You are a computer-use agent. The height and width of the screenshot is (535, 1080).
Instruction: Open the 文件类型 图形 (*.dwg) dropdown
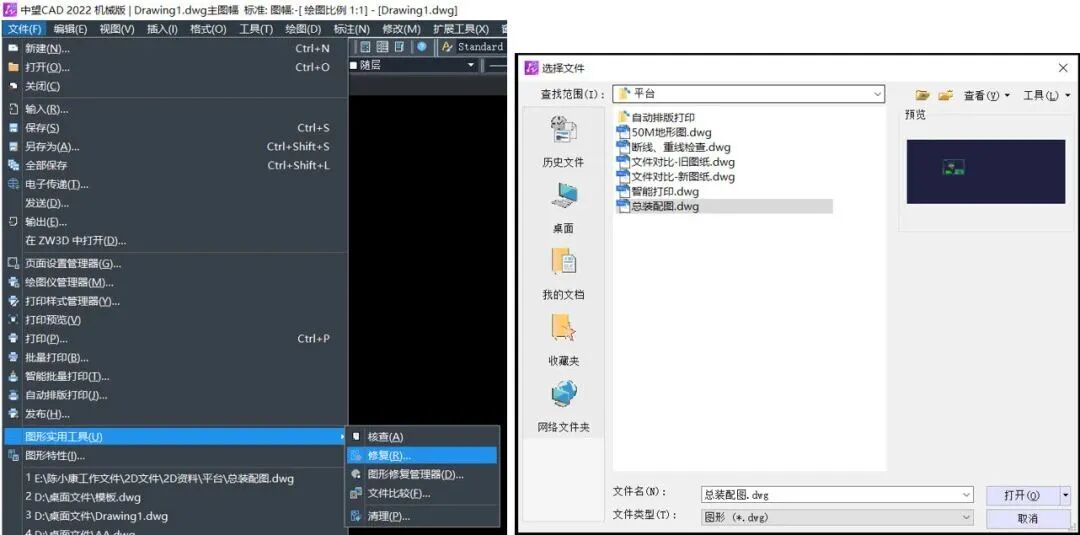[x=836, y=516]
